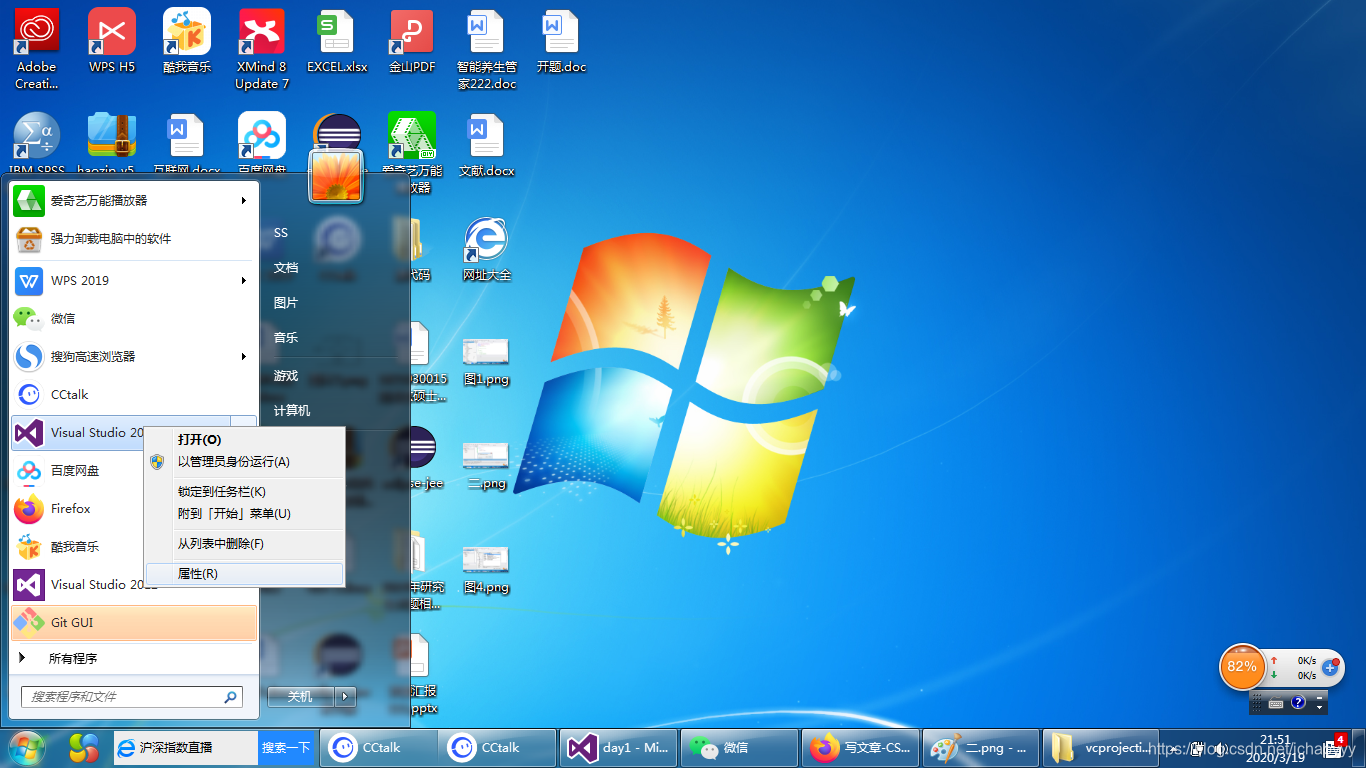
Task: Launch Firefox from the Start menu
Action: 77,508
